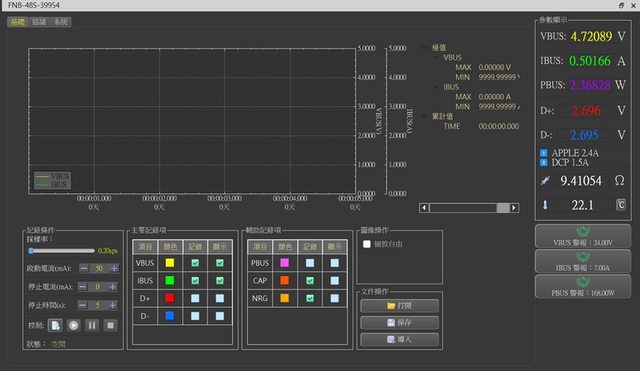This screenshot has height=371, width=640.
Task: Click the new record document icon
Action: coord(55,325)
